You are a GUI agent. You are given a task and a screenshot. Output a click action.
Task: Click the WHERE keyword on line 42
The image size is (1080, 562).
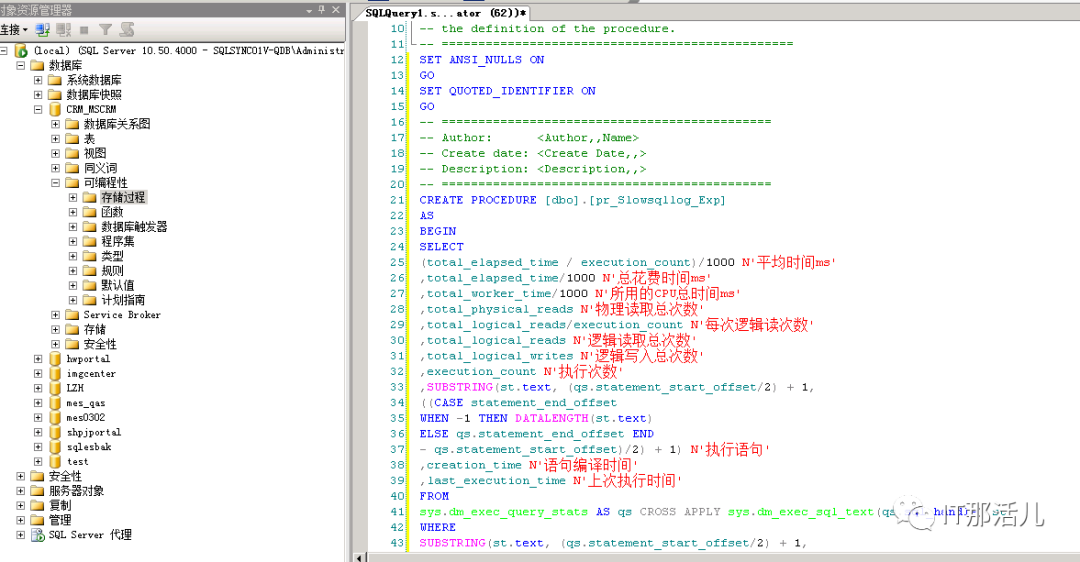[x=437, y=528]
